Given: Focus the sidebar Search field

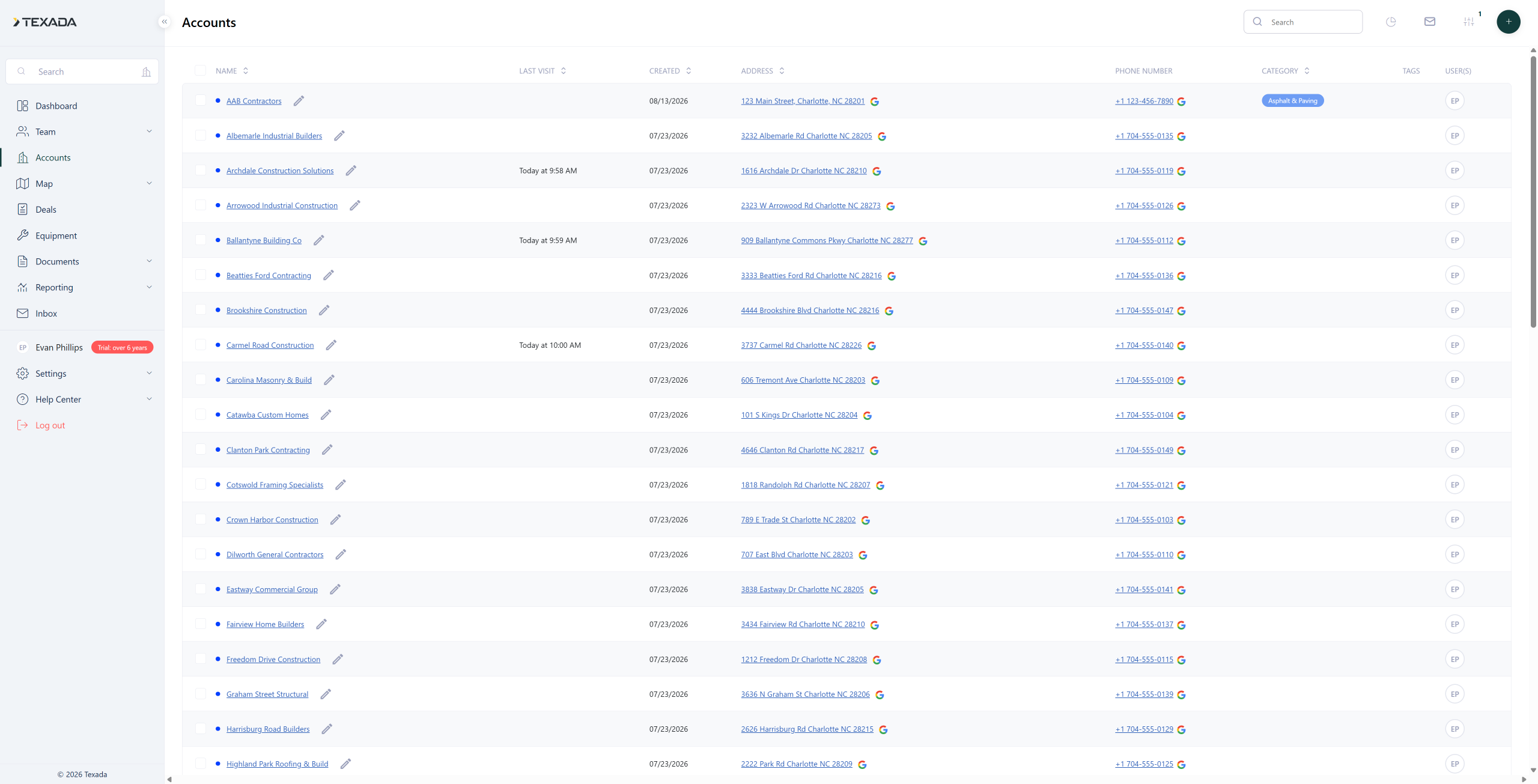Looking at the screenshot, I should [82, 71].
